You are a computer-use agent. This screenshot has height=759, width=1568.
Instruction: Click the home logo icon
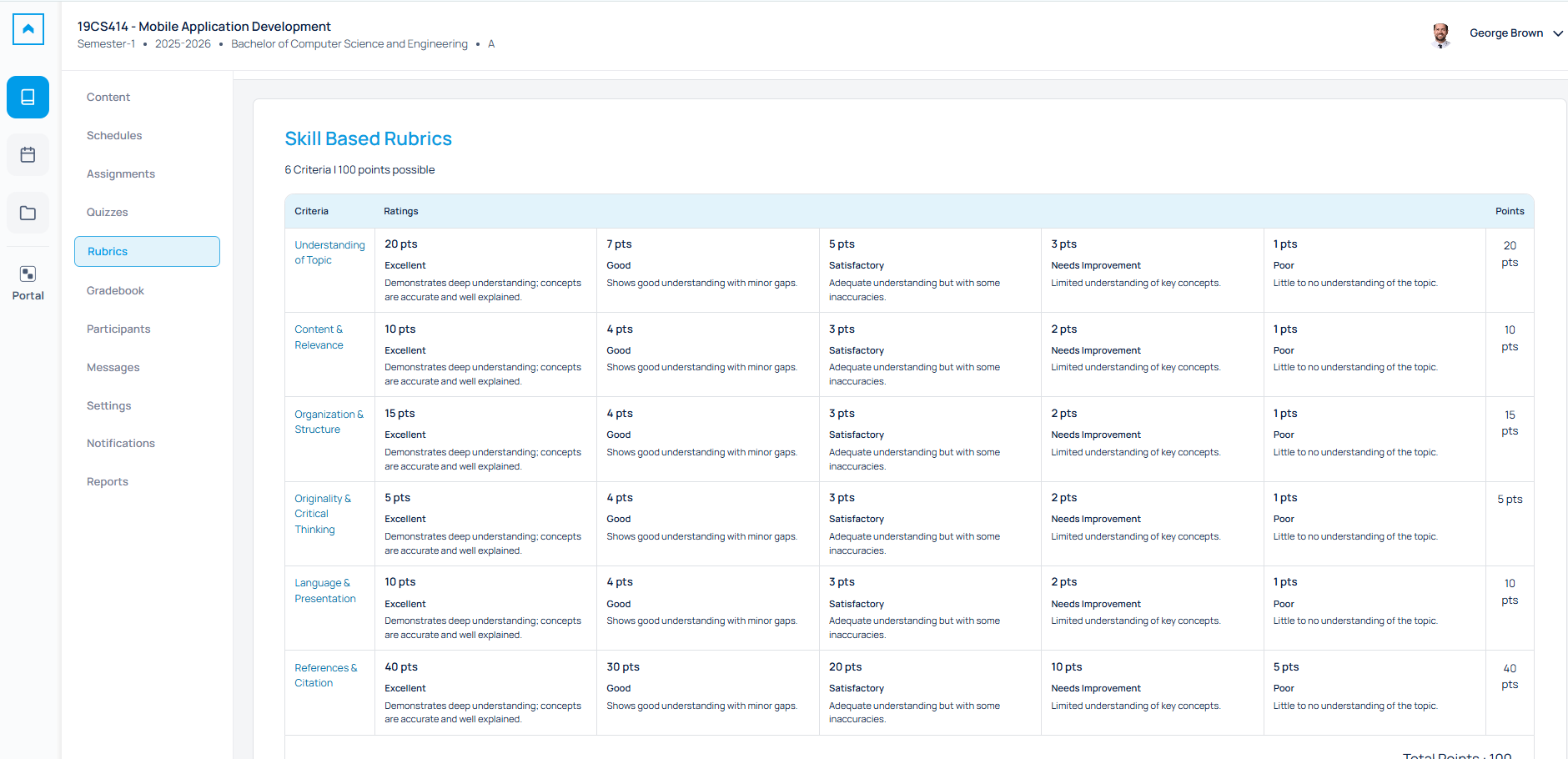pos(28,29)
